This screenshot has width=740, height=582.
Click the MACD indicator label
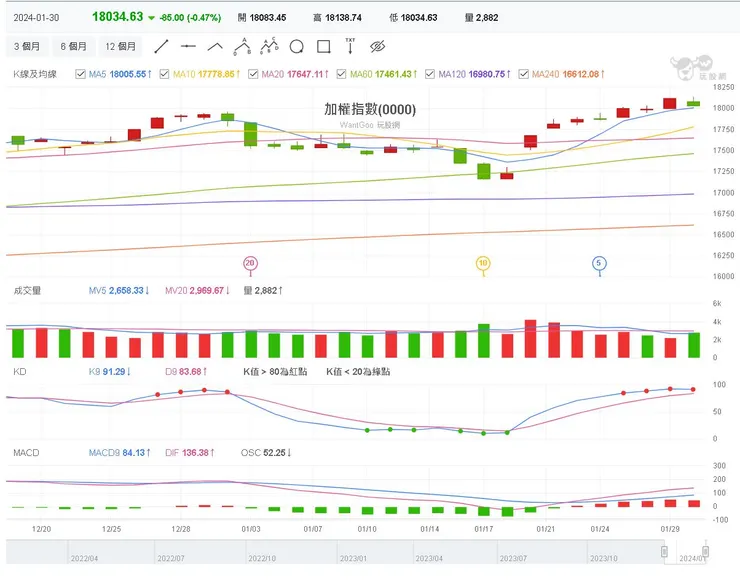(x=26, y=453)
